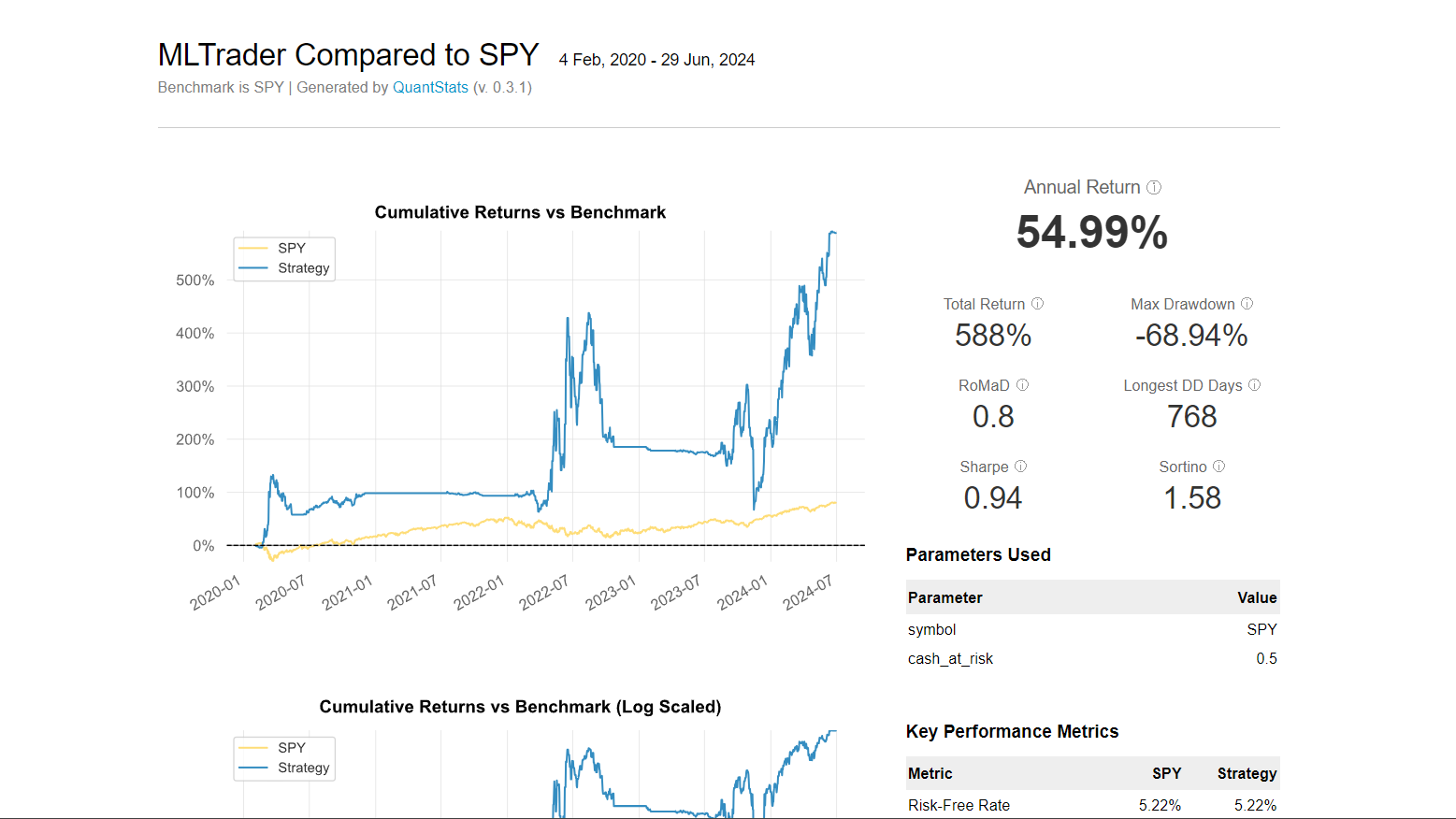Image resolution: width=1456 pixels, height=819 pixels.
Task: Click the 54.99% annual return value
Action: pos(1091,232)
